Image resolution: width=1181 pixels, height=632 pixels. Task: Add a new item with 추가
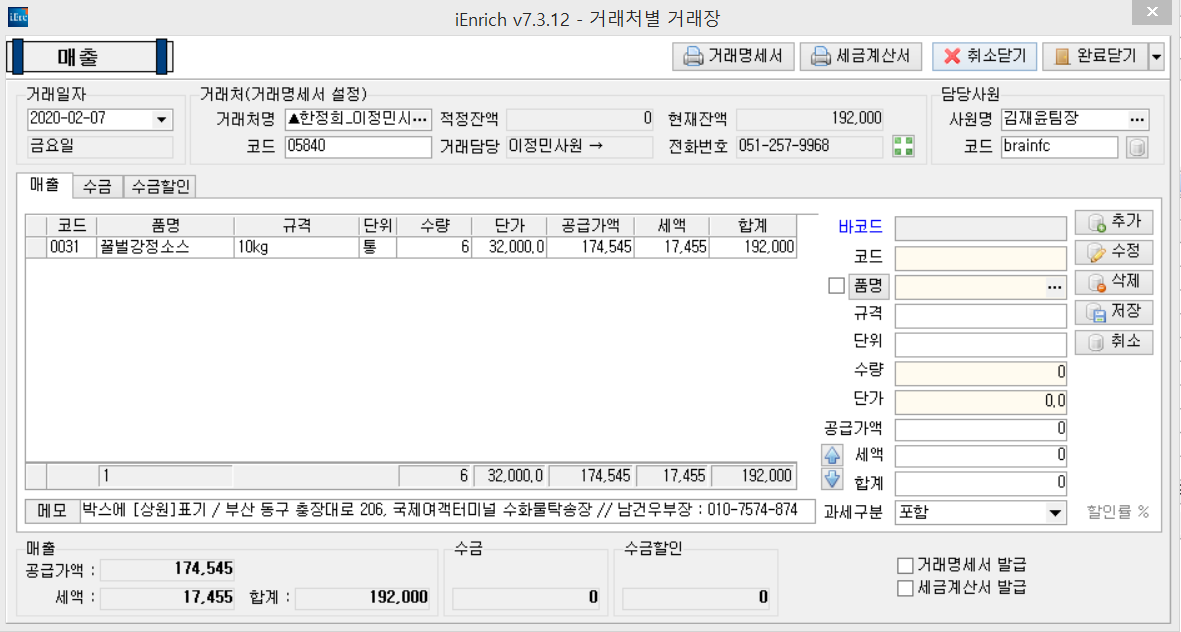coord(1114,222)
